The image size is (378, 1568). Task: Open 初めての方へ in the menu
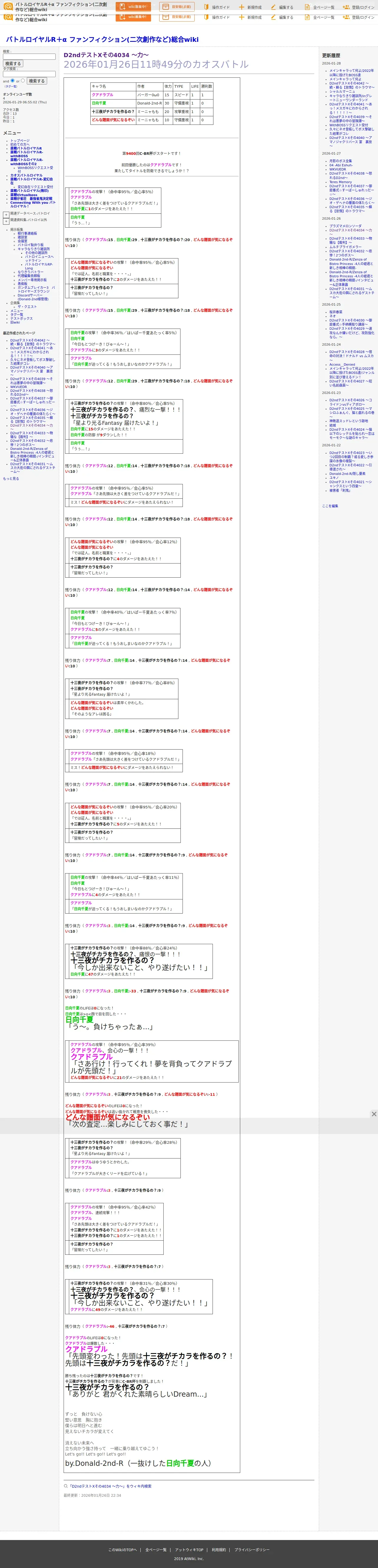coord(19,144)
